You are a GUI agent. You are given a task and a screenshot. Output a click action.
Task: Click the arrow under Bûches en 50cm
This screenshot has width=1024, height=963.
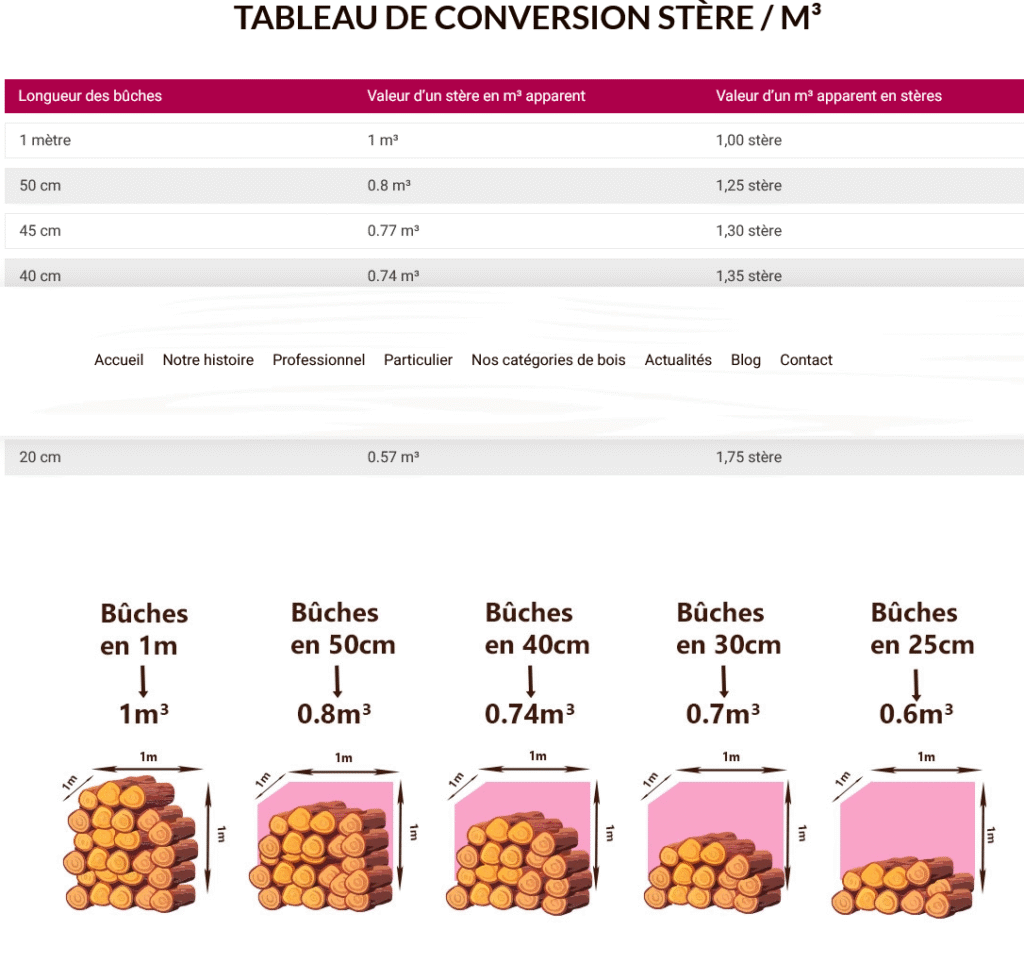338,681
